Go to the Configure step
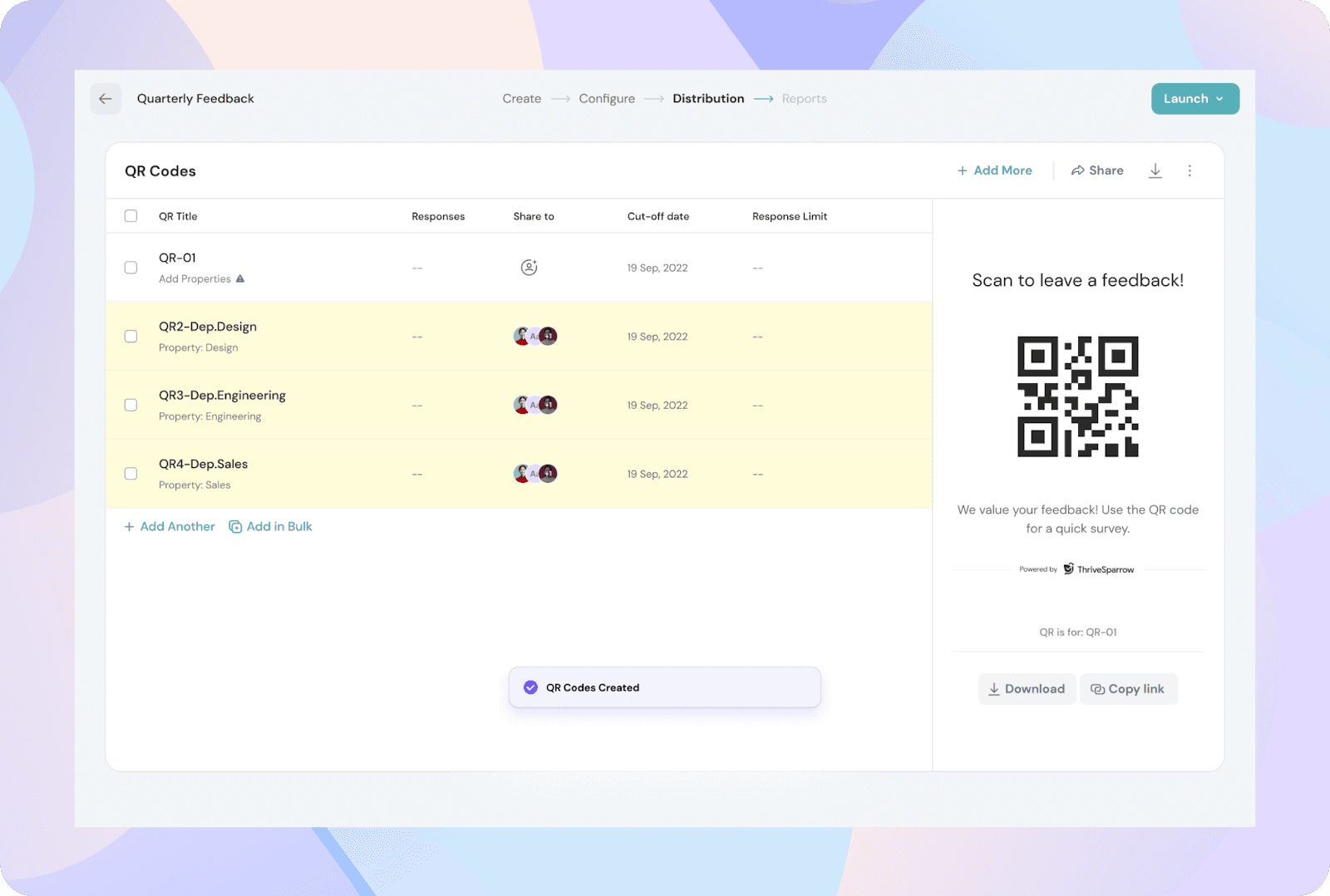Image resolution: width=1330 pixels, height=896 pixels. [x=606, y=99]
